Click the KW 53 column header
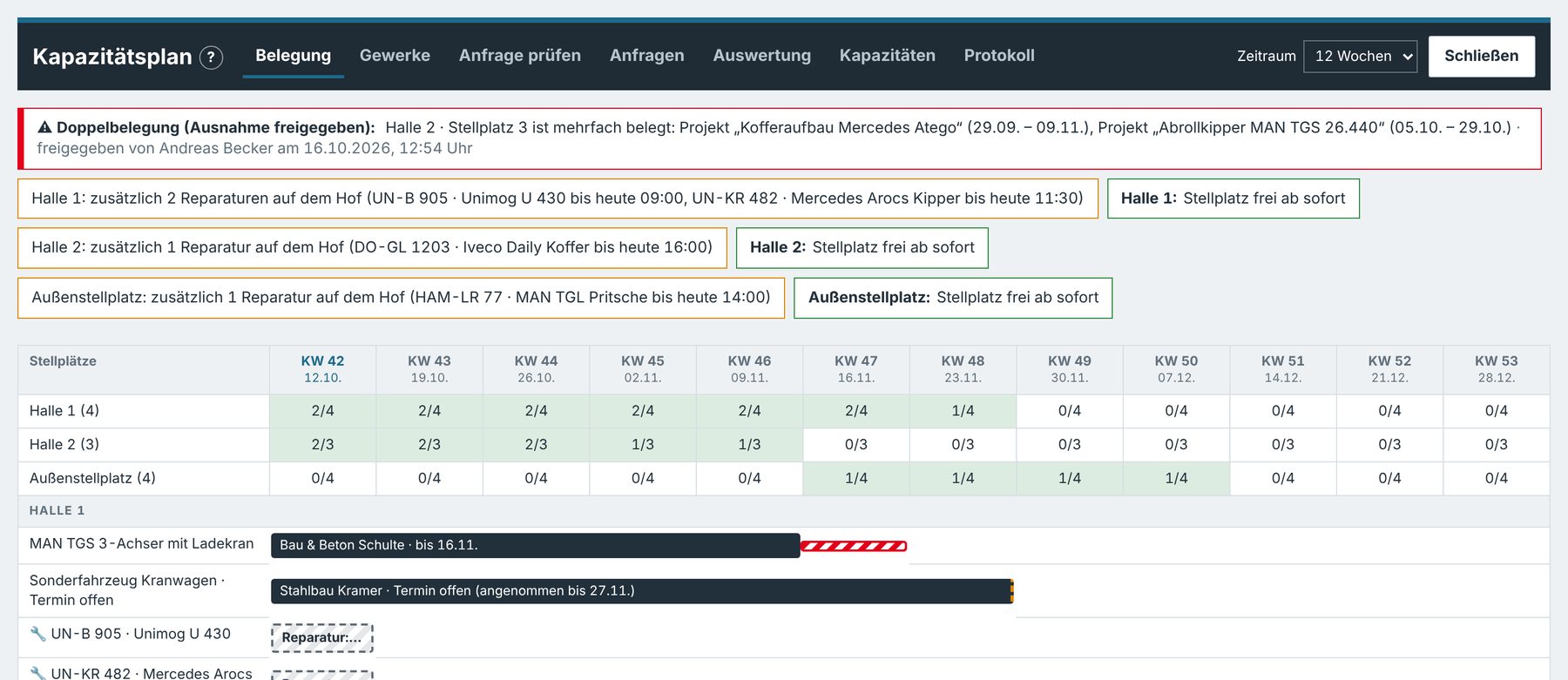The width and height of the screenshot is (1568, 680). click(x=1497, y=369)
